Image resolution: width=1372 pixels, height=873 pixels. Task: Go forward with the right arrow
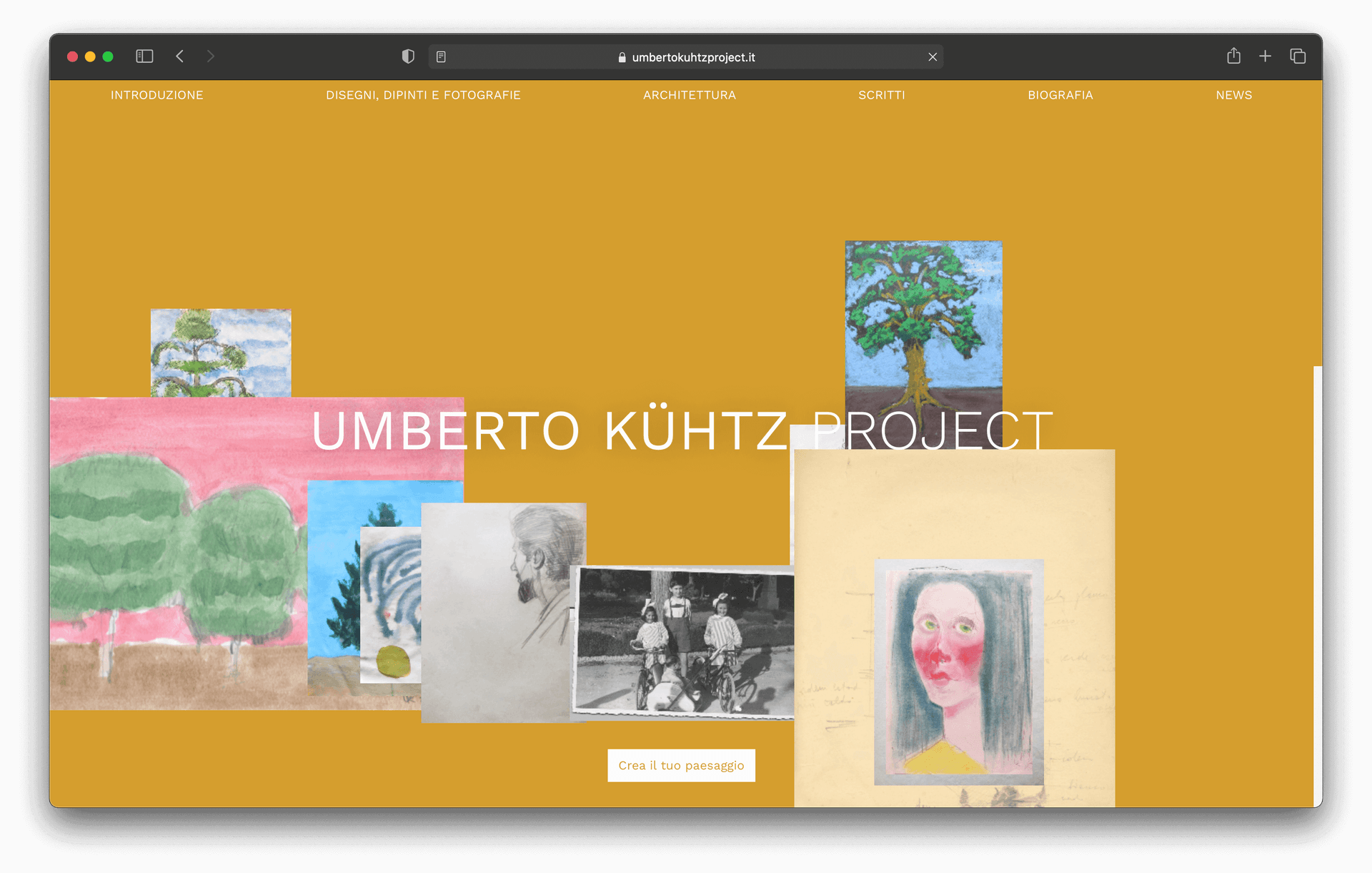[x=210, y=56]
